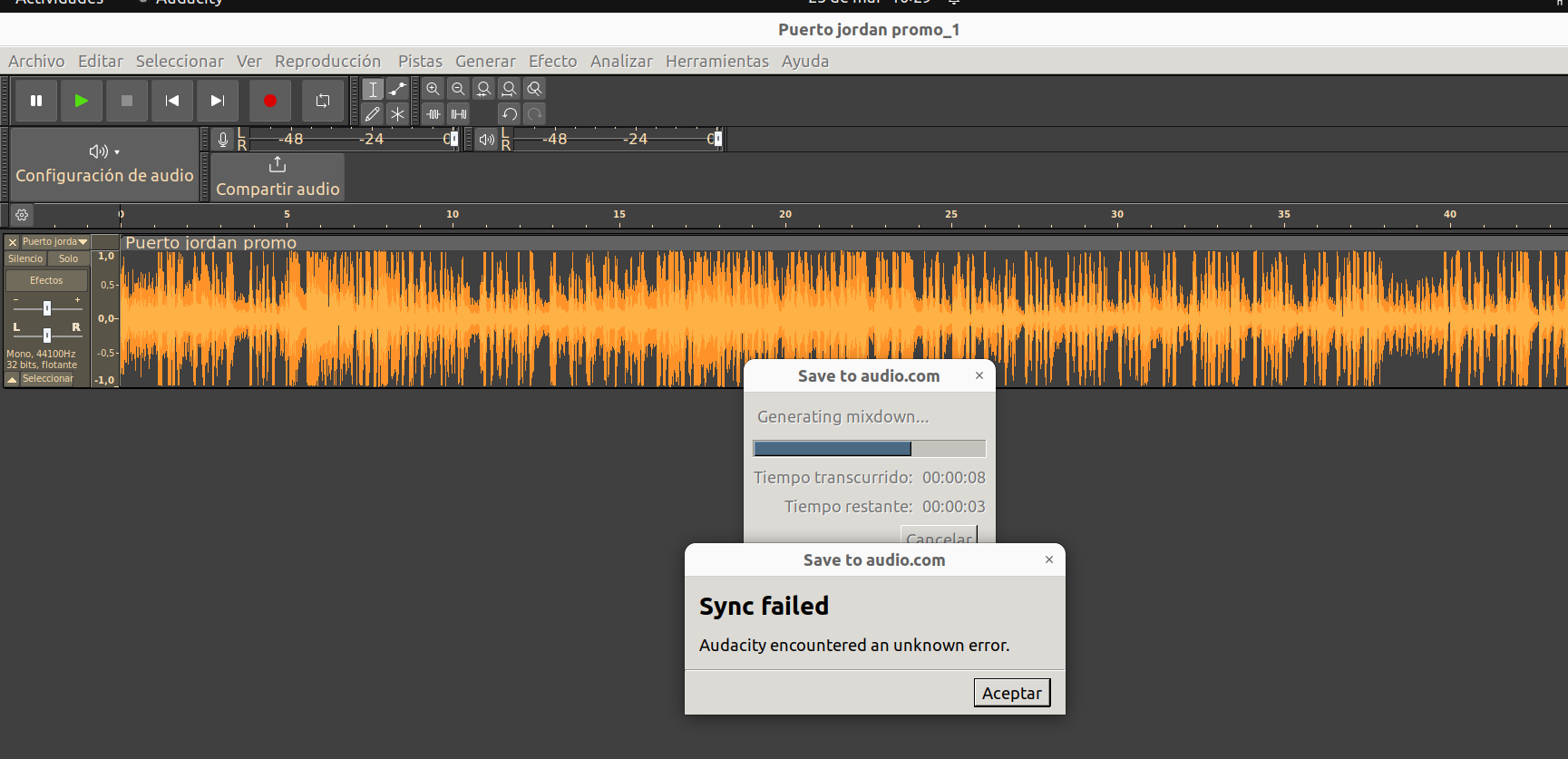Close the Generating mixdown progress dialog
The height and width of the screenshot is (759, 1568).
click(979, 375)
